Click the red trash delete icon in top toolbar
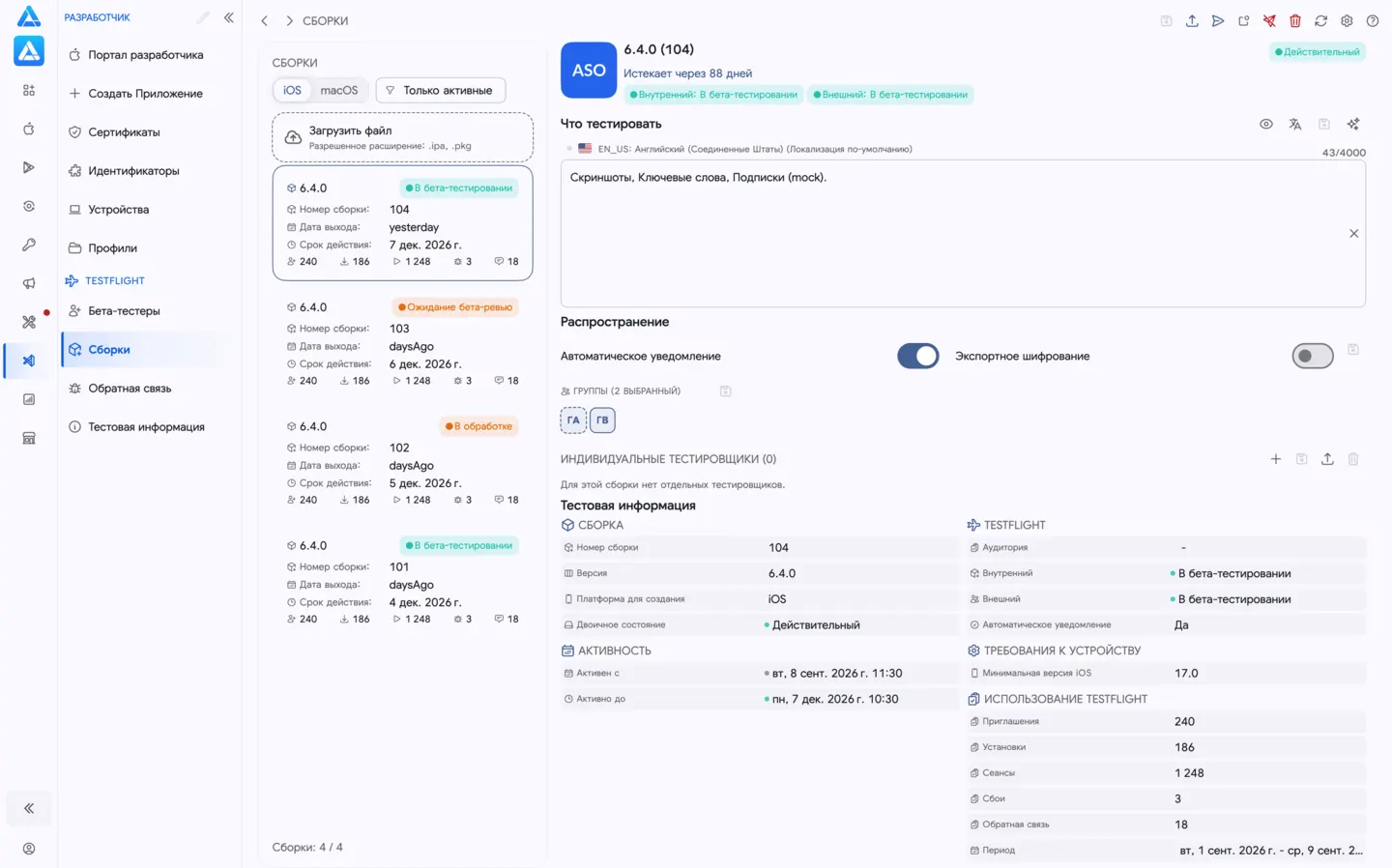This screenshot has height=868, width=1392. 1295,20
